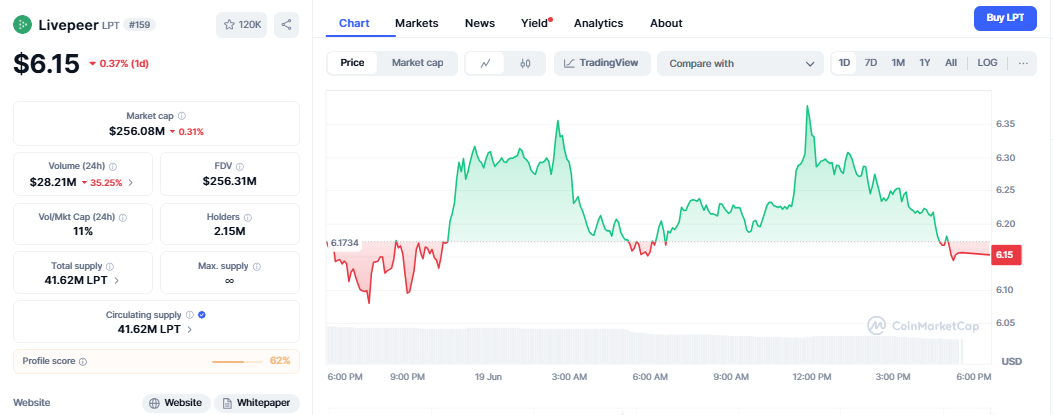1053x415 pixels.
Task: Click the Buy LPT button
Action: click(x=1005, y=18)
